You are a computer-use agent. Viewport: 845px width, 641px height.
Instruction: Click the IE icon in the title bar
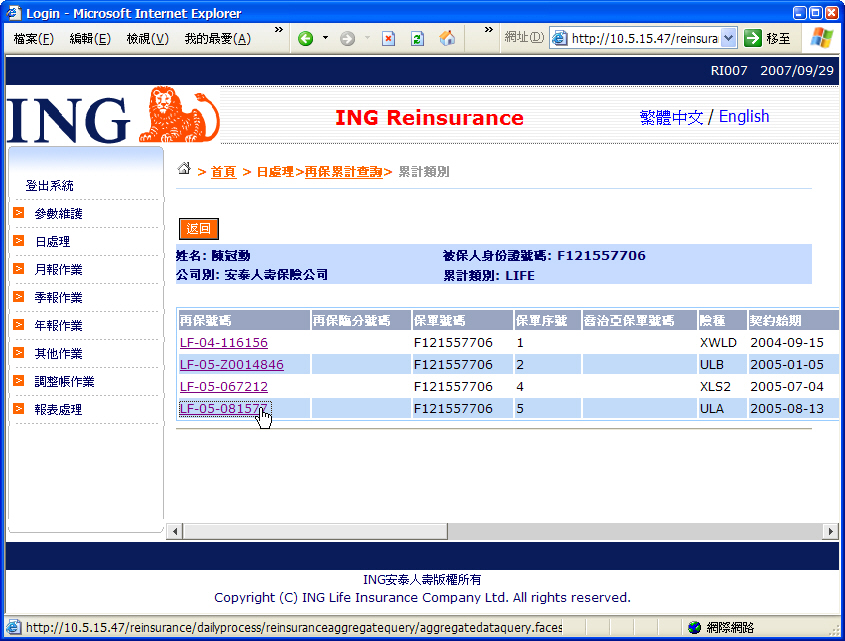(13, 12)
